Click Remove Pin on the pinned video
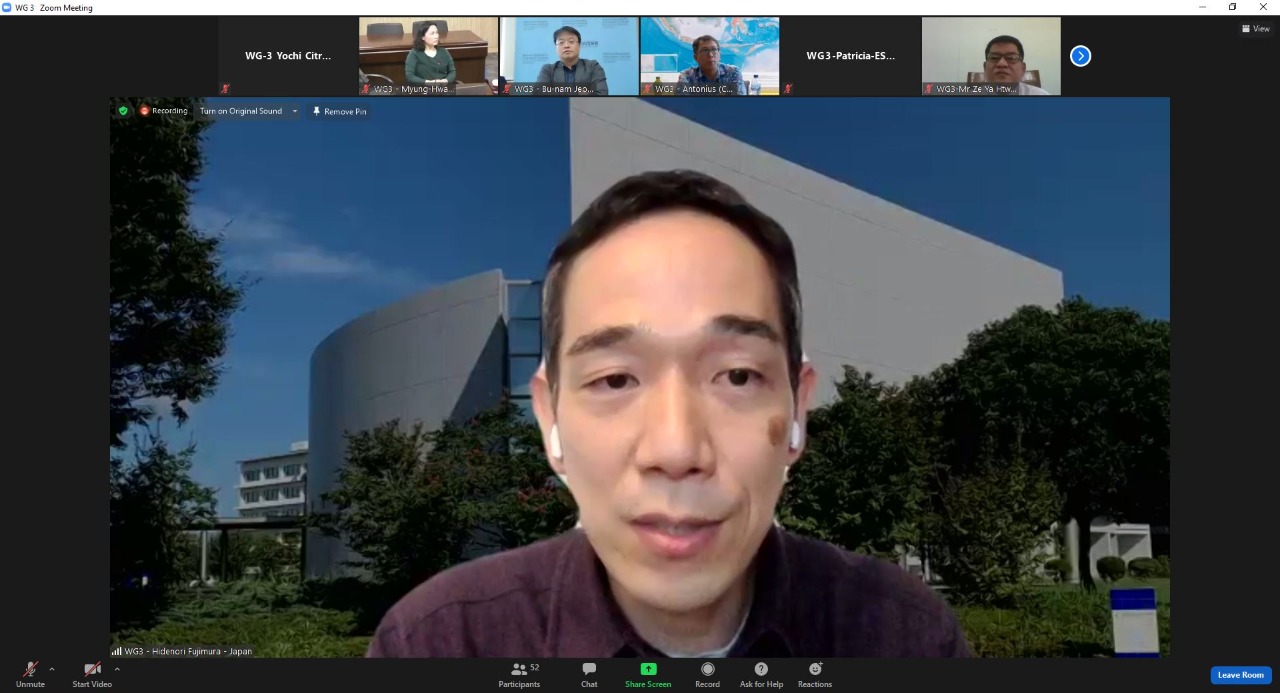The height and width of the screenshot is (693, 1280). (x=340, y=111)
